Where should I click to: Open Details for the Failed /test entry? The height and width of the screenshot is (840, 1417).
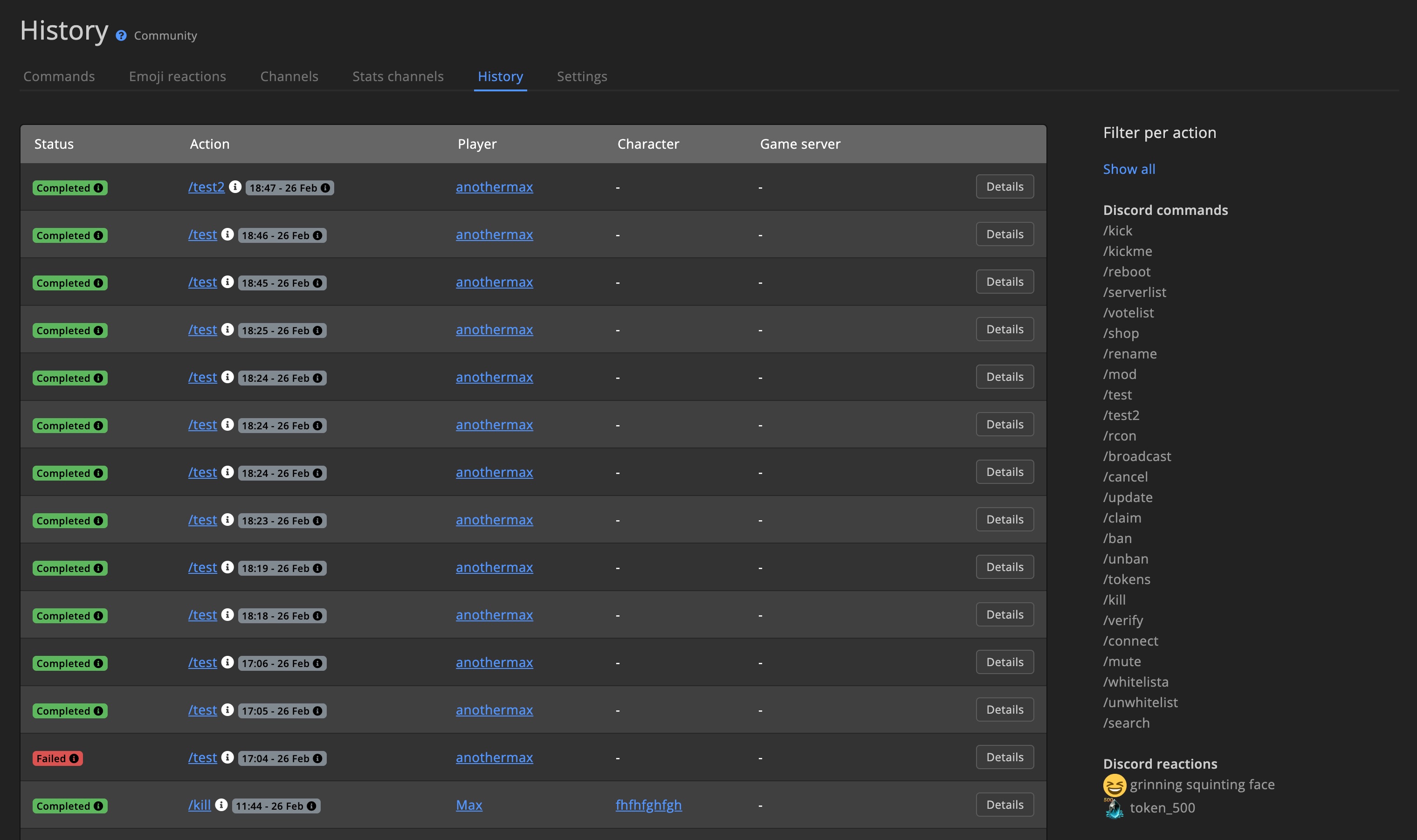click(1004, 757)
